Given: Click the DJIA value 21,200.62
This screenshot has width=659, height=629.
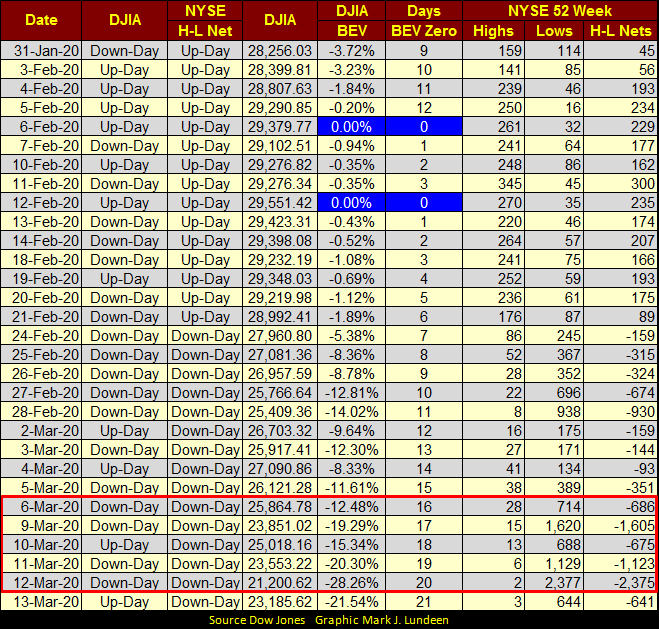Looking at the screenshot, I should coord(279,581).
